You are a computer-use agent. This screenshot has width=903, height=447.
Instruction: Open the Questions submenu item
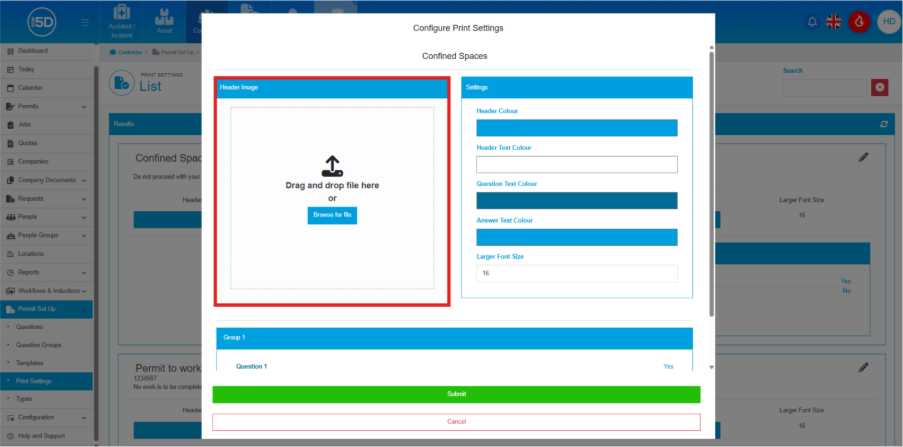(x=29, y=327)
